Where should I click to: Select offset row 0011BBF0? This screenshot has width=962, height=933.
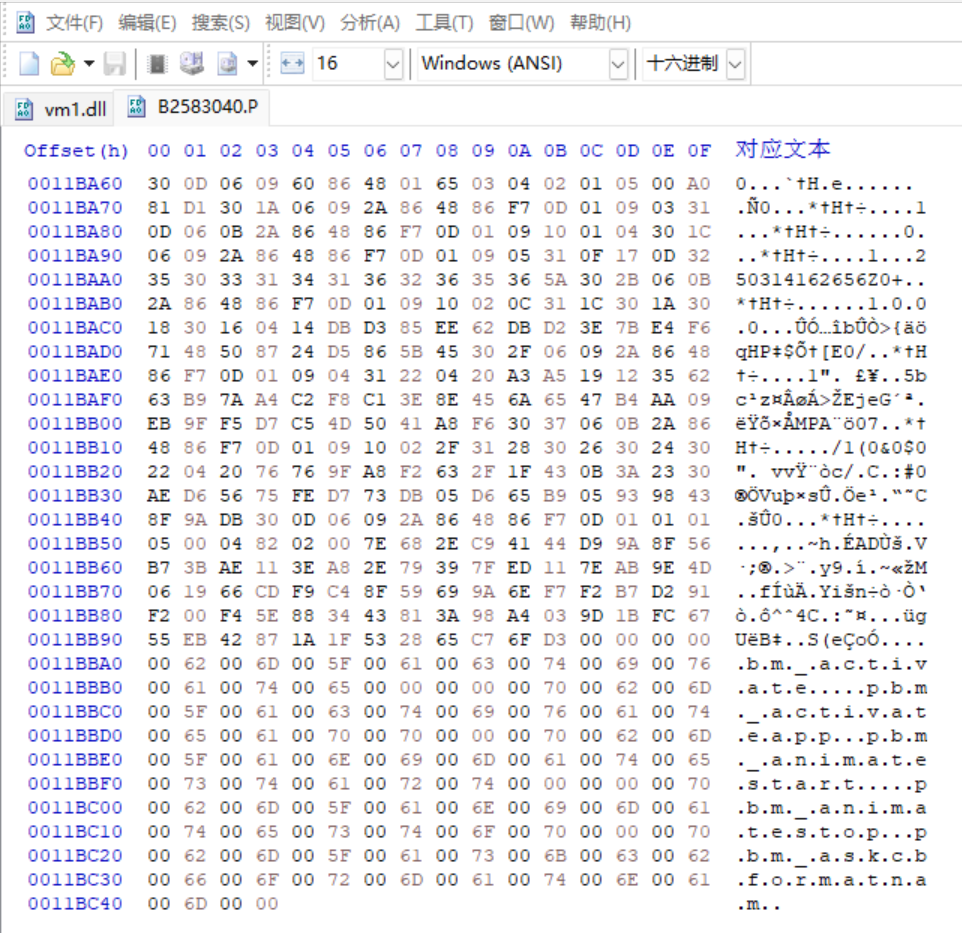point(75,784)
